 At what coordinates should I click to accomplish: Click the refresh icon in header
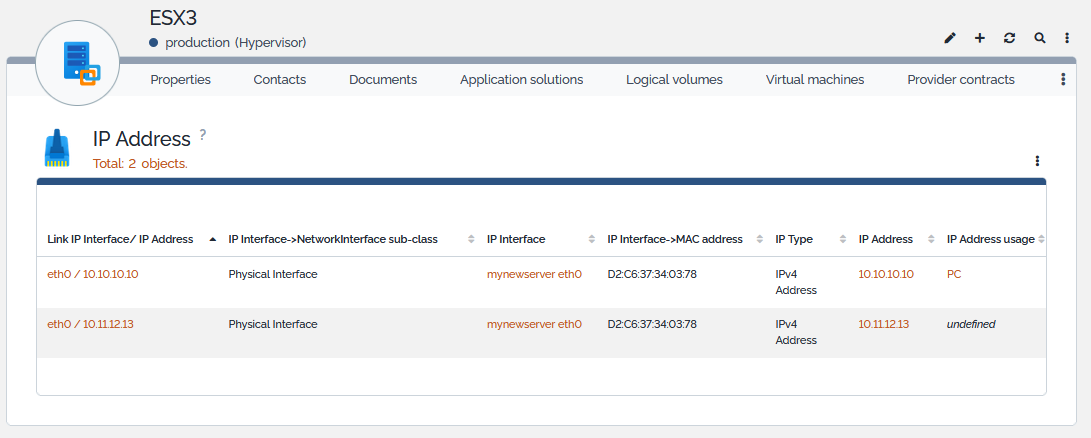[x=1010, y=38]
